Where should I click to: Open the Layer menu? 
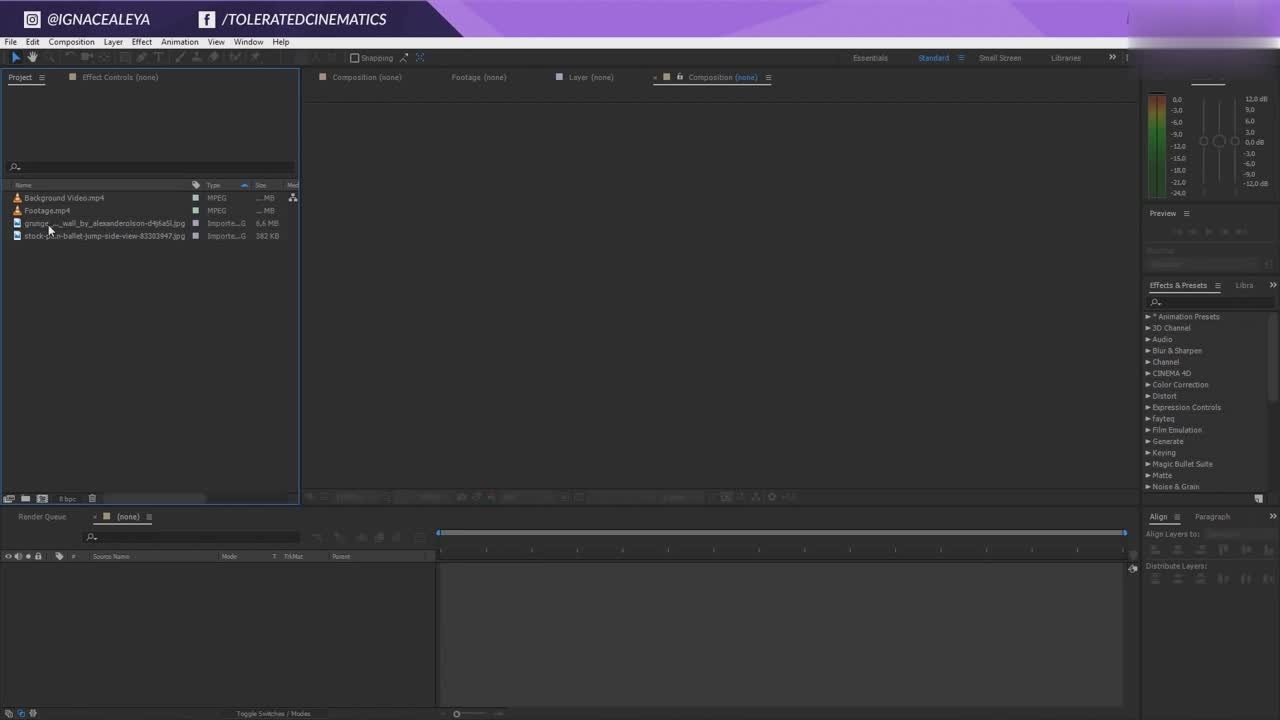coord(113,42)
